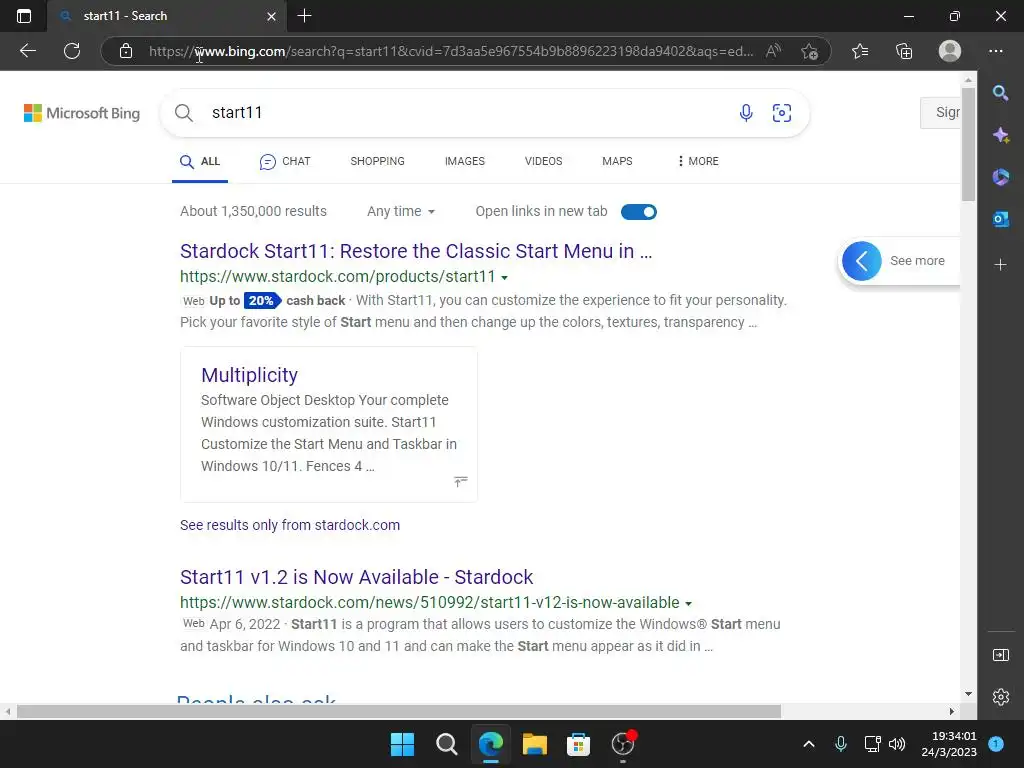Add a new sidebar app
1024x768 pixels.
(x=1000, y=264)
